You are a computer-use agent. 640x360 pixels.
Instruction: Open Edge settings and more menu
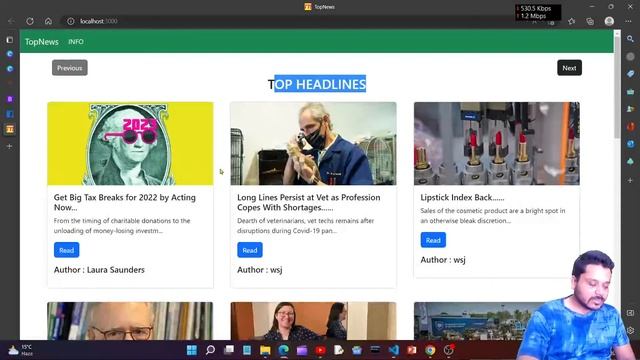(x=628, y=21)
